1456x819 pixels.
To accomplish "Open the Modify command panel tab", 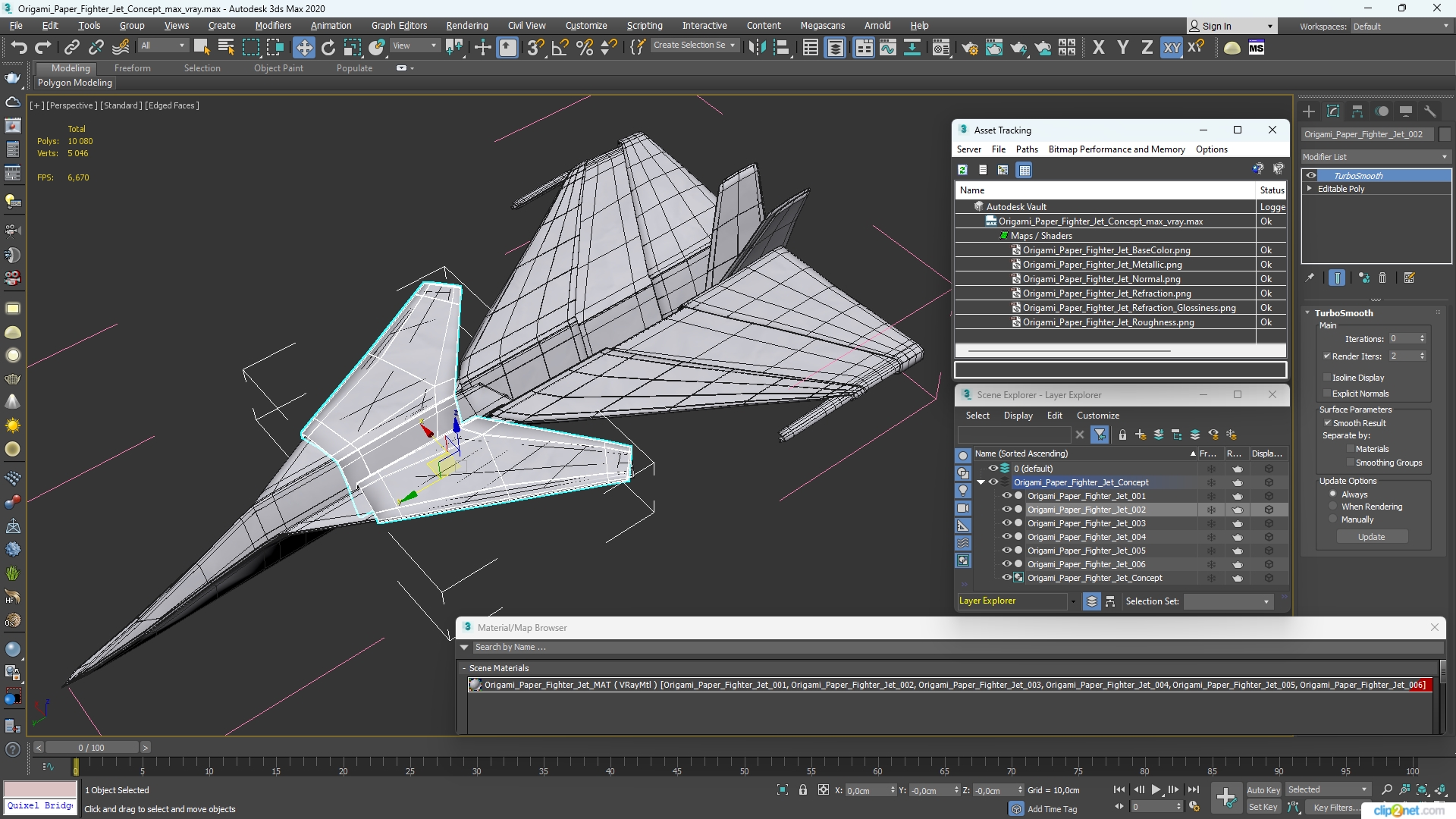I will tap(1333, 111).
